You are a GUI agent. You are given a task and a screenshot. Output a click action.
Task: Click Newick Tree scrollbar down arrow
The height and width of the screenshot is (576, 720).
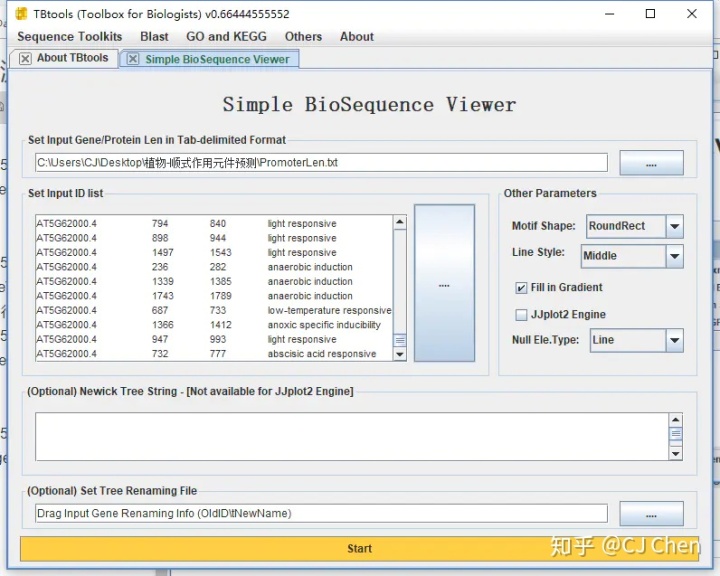pos(675,454)
